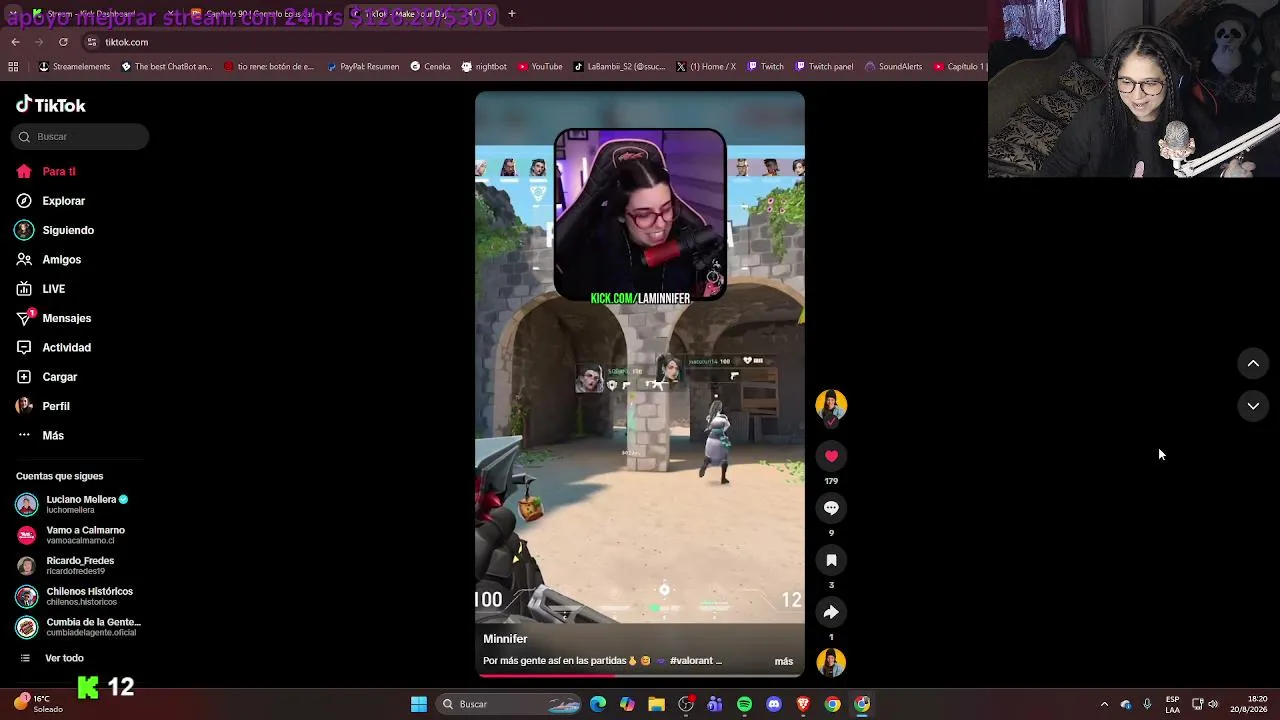Viewport: 1280px width, 720px height.
Task: Open Vamo a Calmarno account
Action: [x=70, y=535]
